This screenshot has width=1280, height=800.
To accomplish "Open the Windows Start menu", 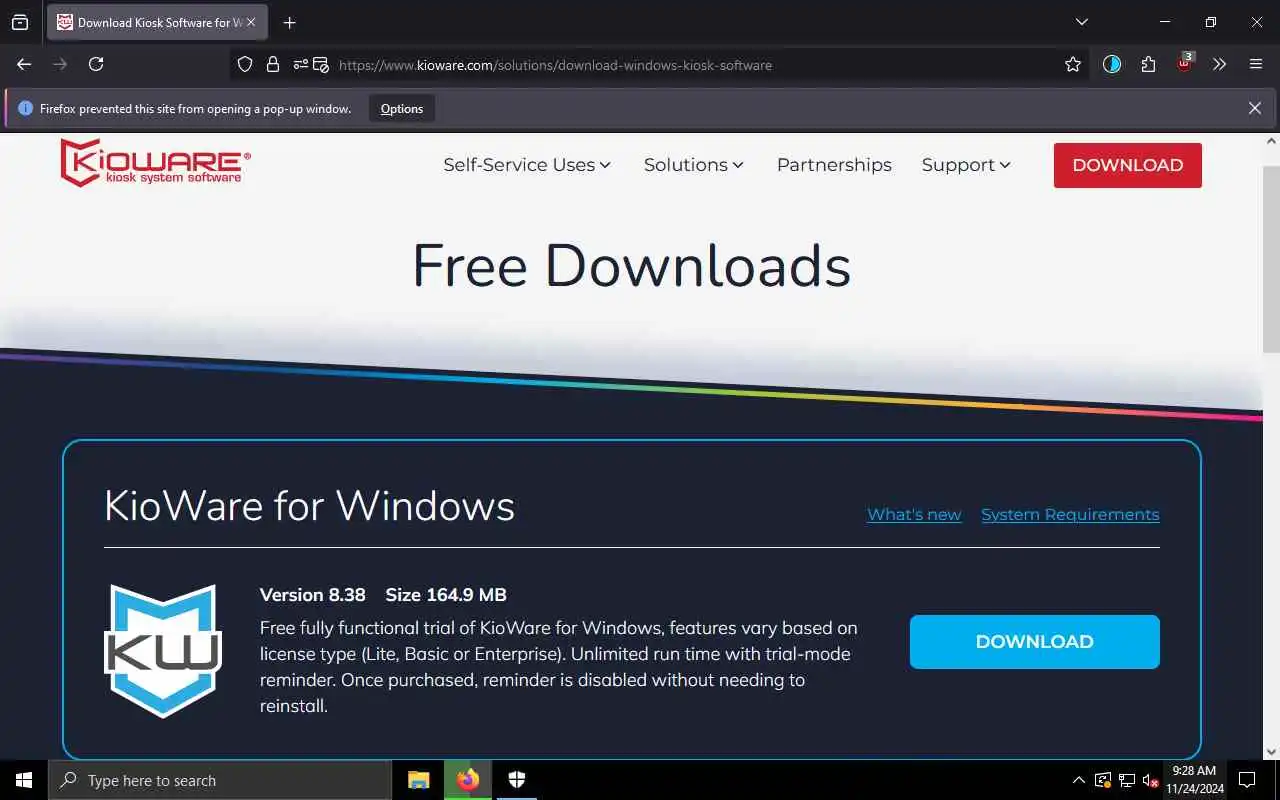I will (24, 780).
